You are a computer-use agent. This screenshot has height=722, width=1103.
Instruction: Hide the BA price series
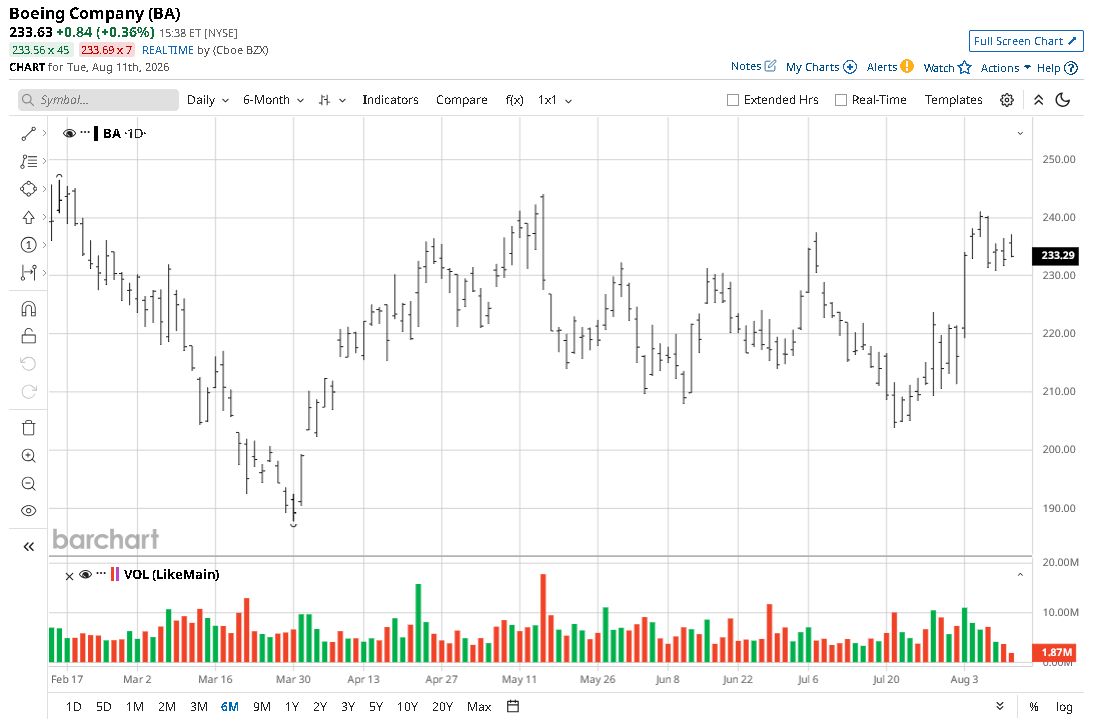pyautogui.click(x=69, y=133)
